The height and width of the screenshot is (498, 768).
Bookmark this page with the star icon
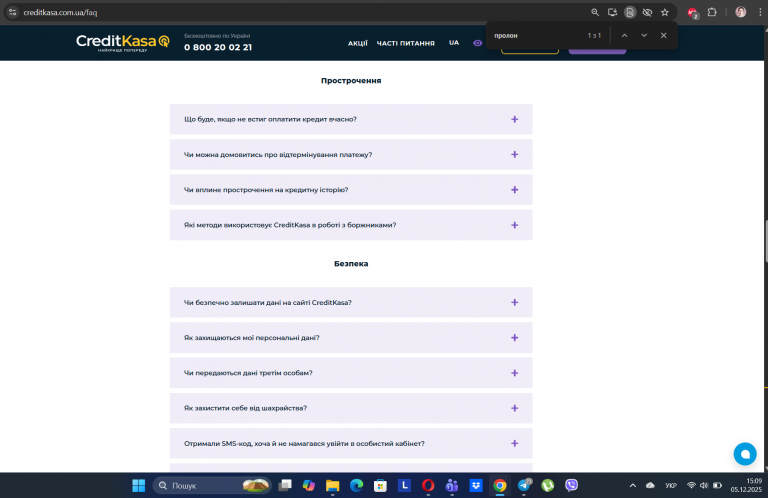click(x=665, y=12)
